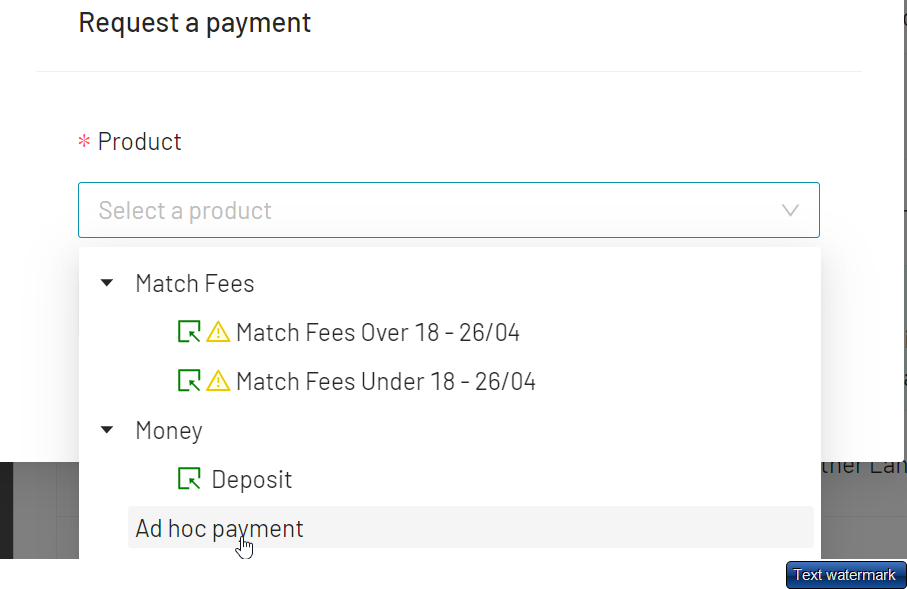Collapse the Money group
Screen dimensions: 907x589
tap(106, 429)
